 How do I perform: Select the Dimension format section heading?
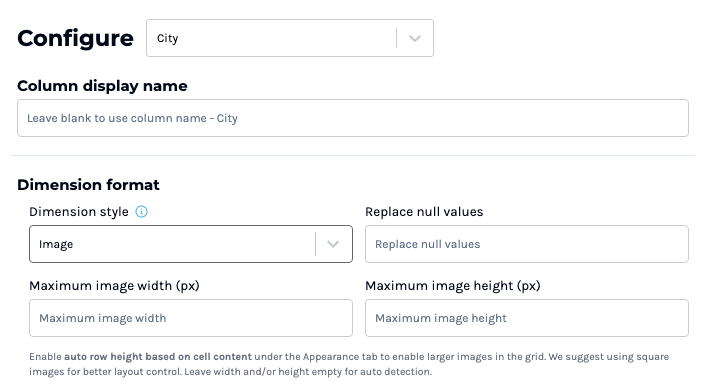88,185
